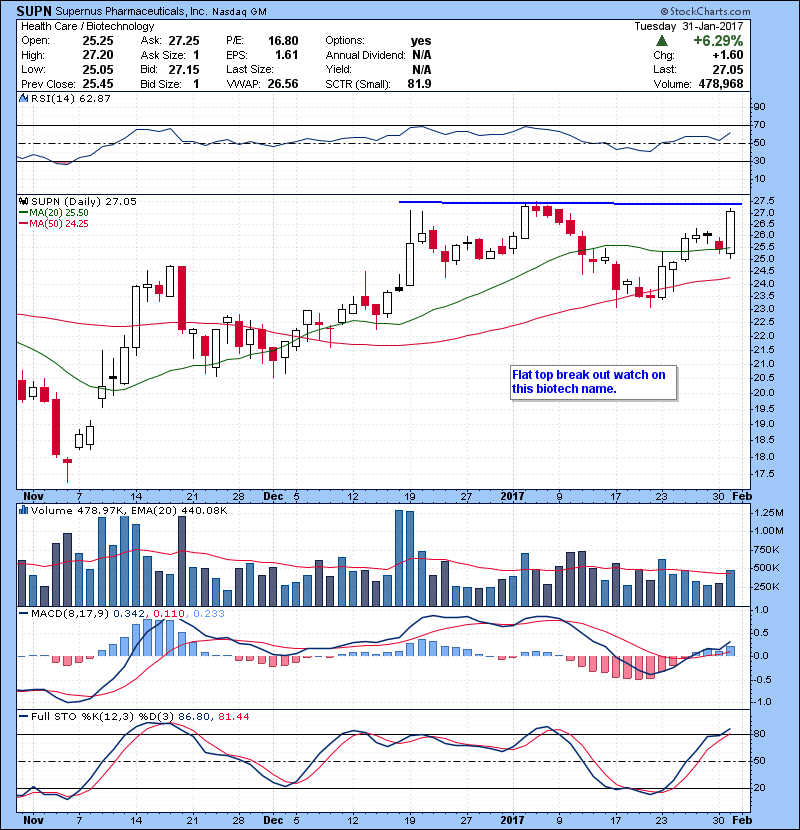Click the Health Care / Biotechnology sector label
The width and height of the screenshot is (800, 830).
(x=87, y=26)
